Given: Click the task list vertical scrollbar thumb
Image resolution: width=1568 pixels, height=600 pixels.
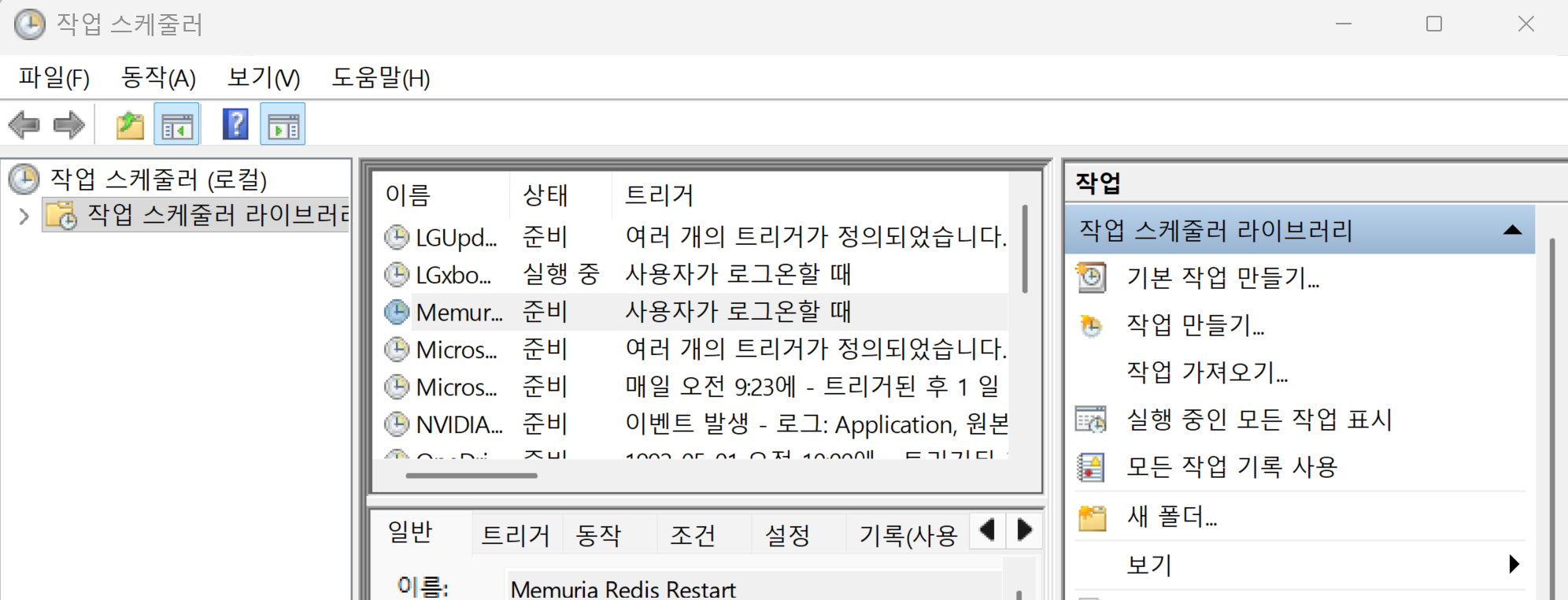Looking at the screenshot, I should coord(1024,249).
